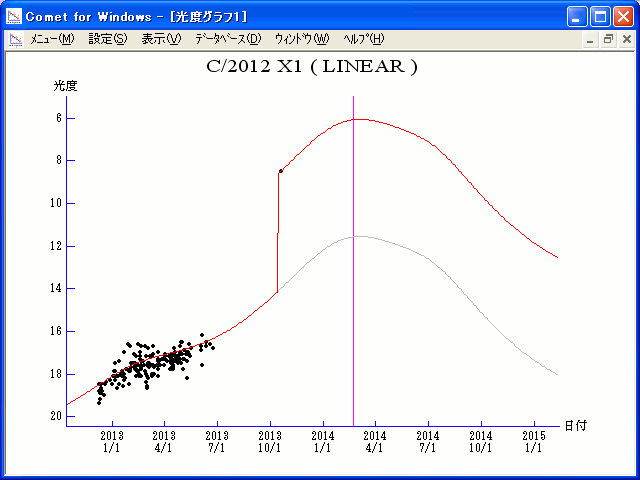The width and height of the screenshot is (640, 480).
Task: Open the 設定(S) settings menu
Action: [x=108, y=39]
